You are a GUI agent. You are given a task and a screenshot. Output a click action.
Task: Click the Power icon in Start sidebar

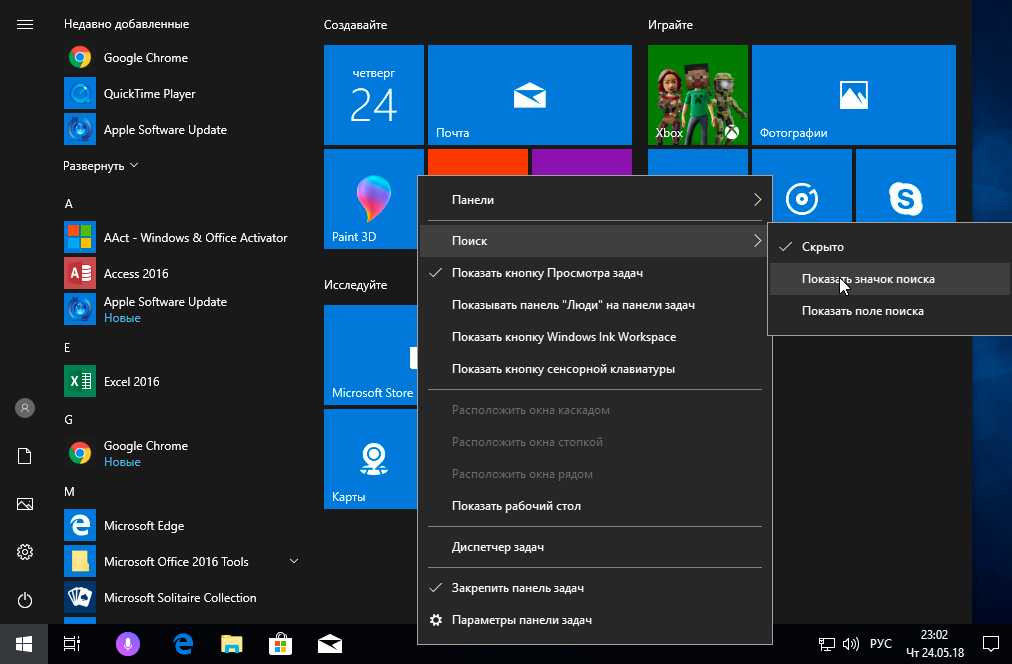(25, 600)
